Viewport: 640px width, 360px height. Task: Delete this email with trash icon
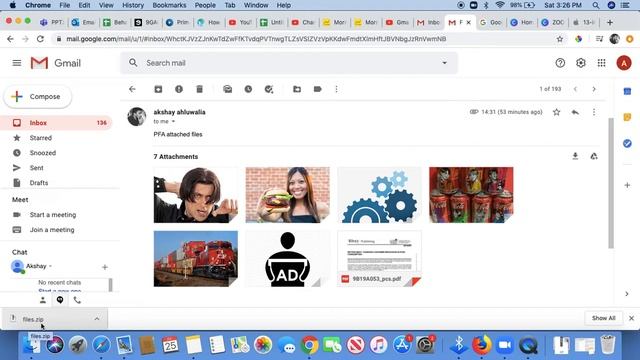[x=200, y=89]
